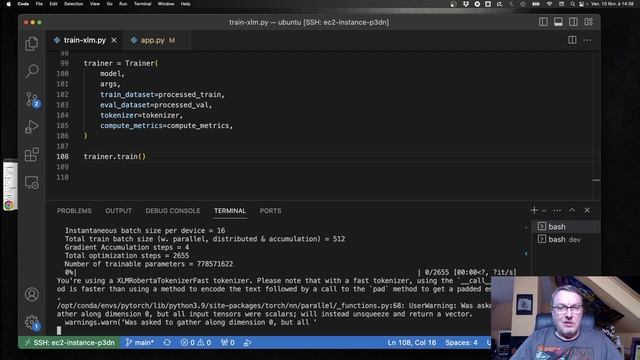The height and width of the screenshot is (360, 640).
Task: Select the first bash terminal
Action: click(566, 227)
